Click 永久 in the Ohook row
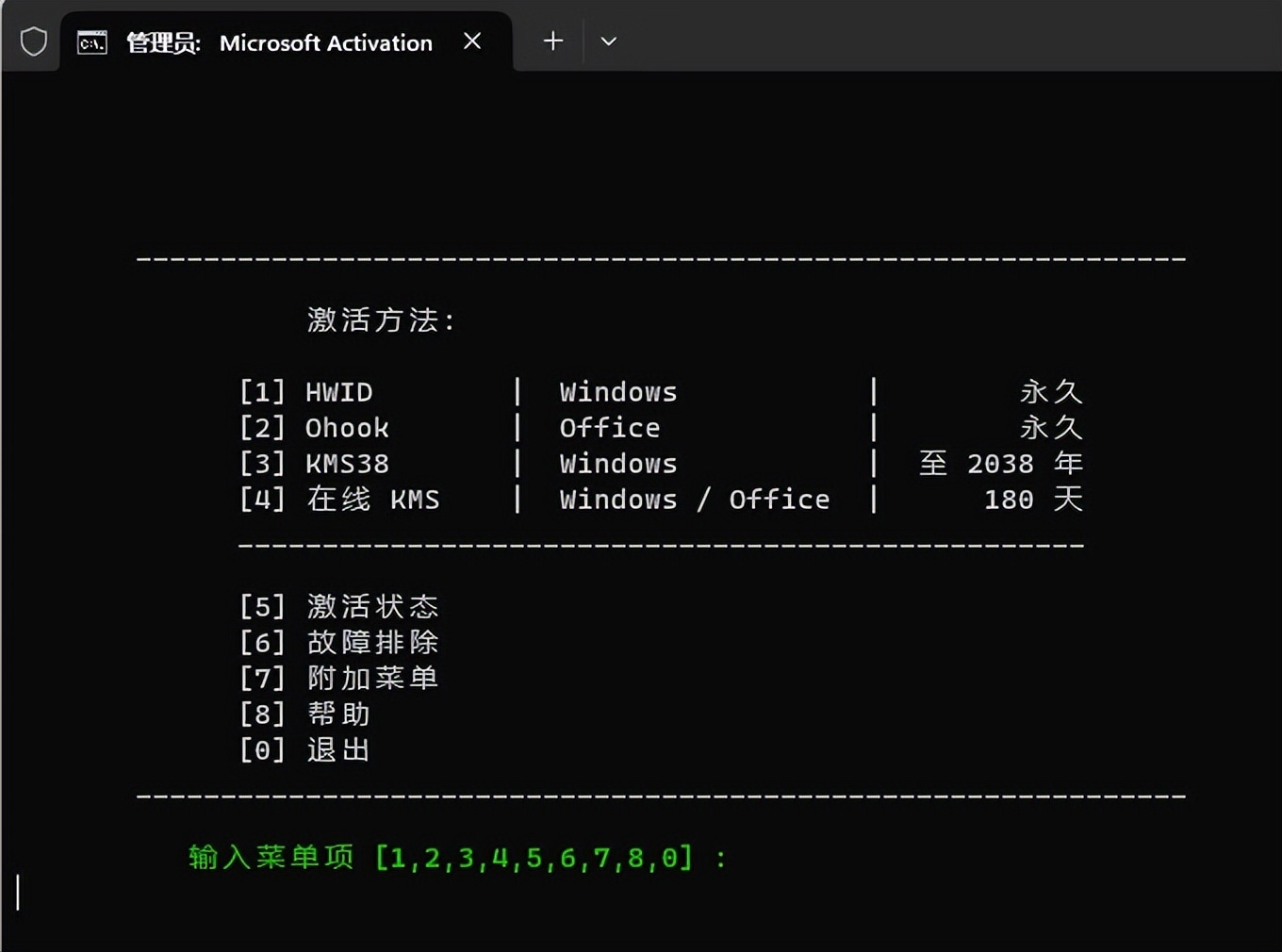Screen dimensions: 1282x952 1052,428
